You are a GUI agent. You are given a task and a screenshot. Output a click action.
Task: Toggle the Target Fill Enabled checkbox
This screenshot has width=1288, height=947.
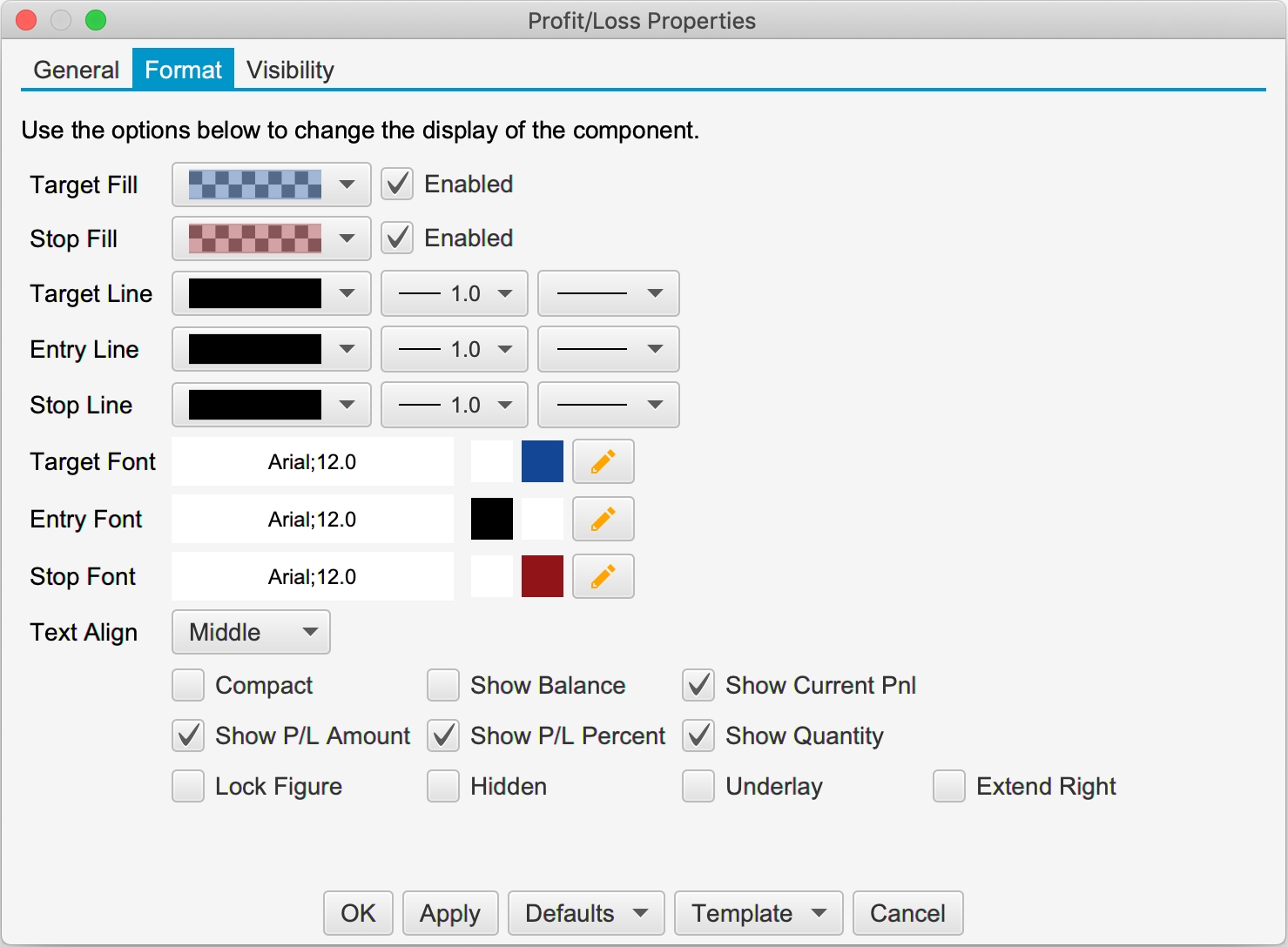(x=398, y=184)
